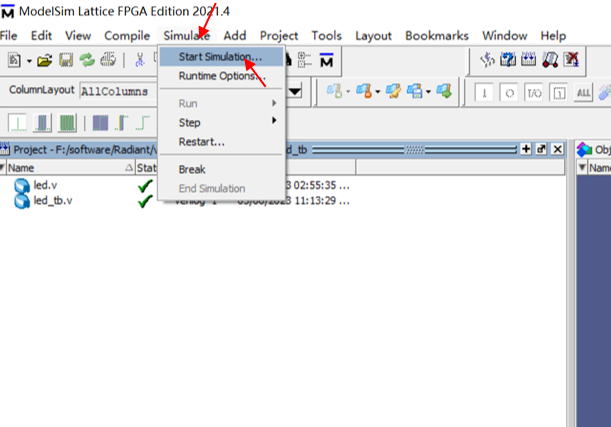This screenshot has width=611, height=427.
Task: Click the waveform with blue down arrows icon
Action: 529,60
